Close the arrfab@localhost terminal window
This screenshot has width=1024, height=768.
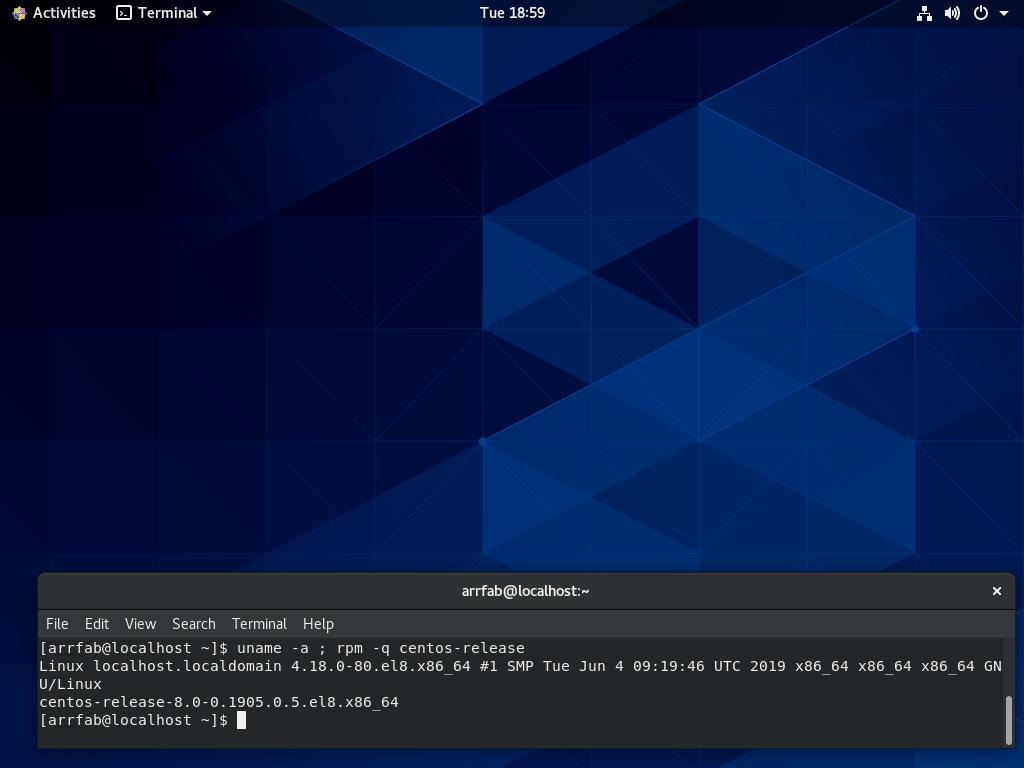coord(996,591)
